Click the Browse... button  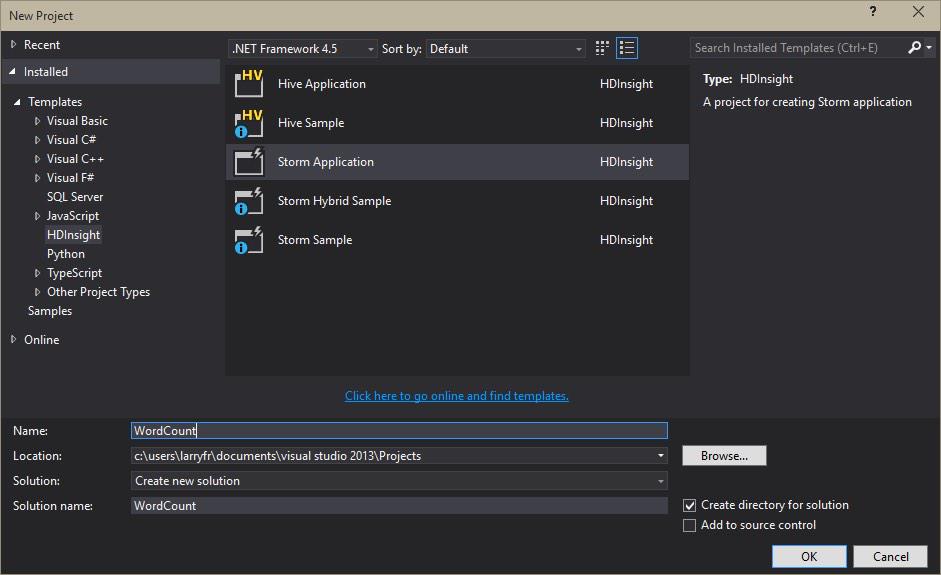click(724, 456)
